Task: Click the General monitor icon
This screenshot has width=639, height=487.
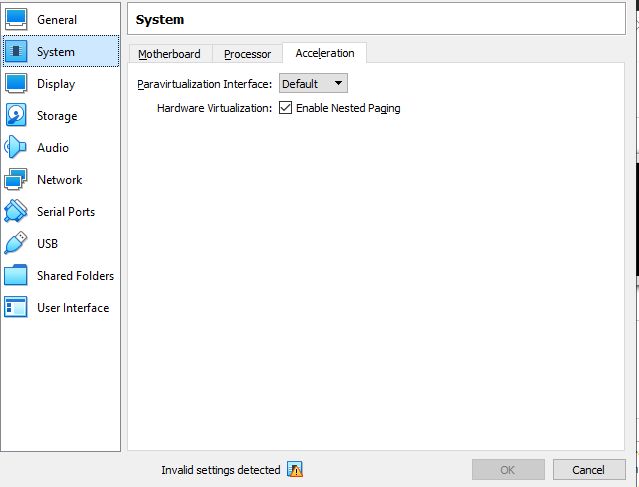Action: (16, 19)
